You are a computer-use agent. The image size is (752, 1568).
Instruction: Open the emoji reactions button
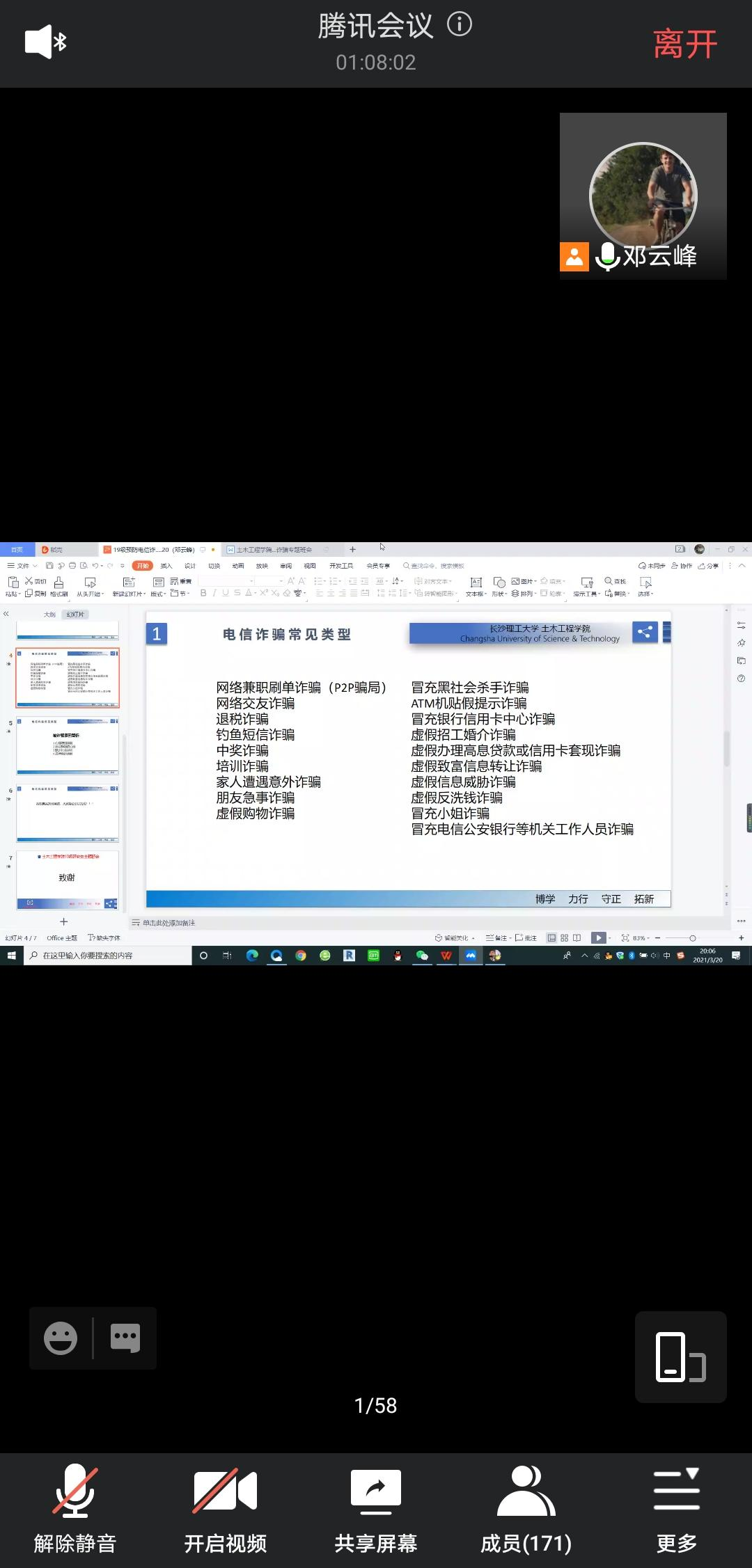tap(61, 1338)
